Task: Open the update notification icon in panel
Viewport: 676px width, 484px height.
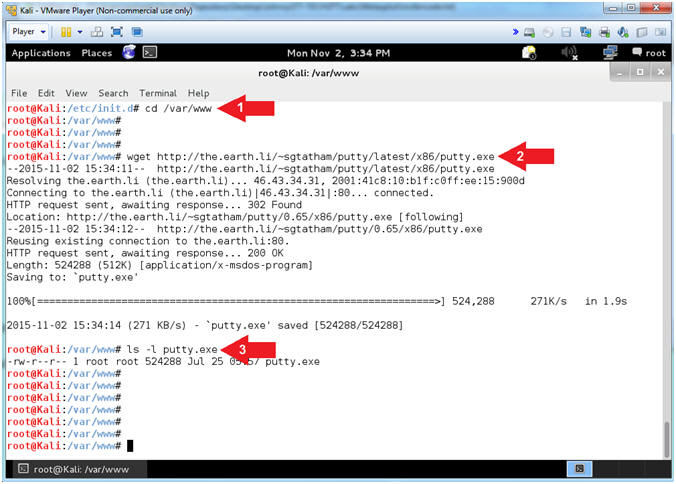Action: point(529,53)
